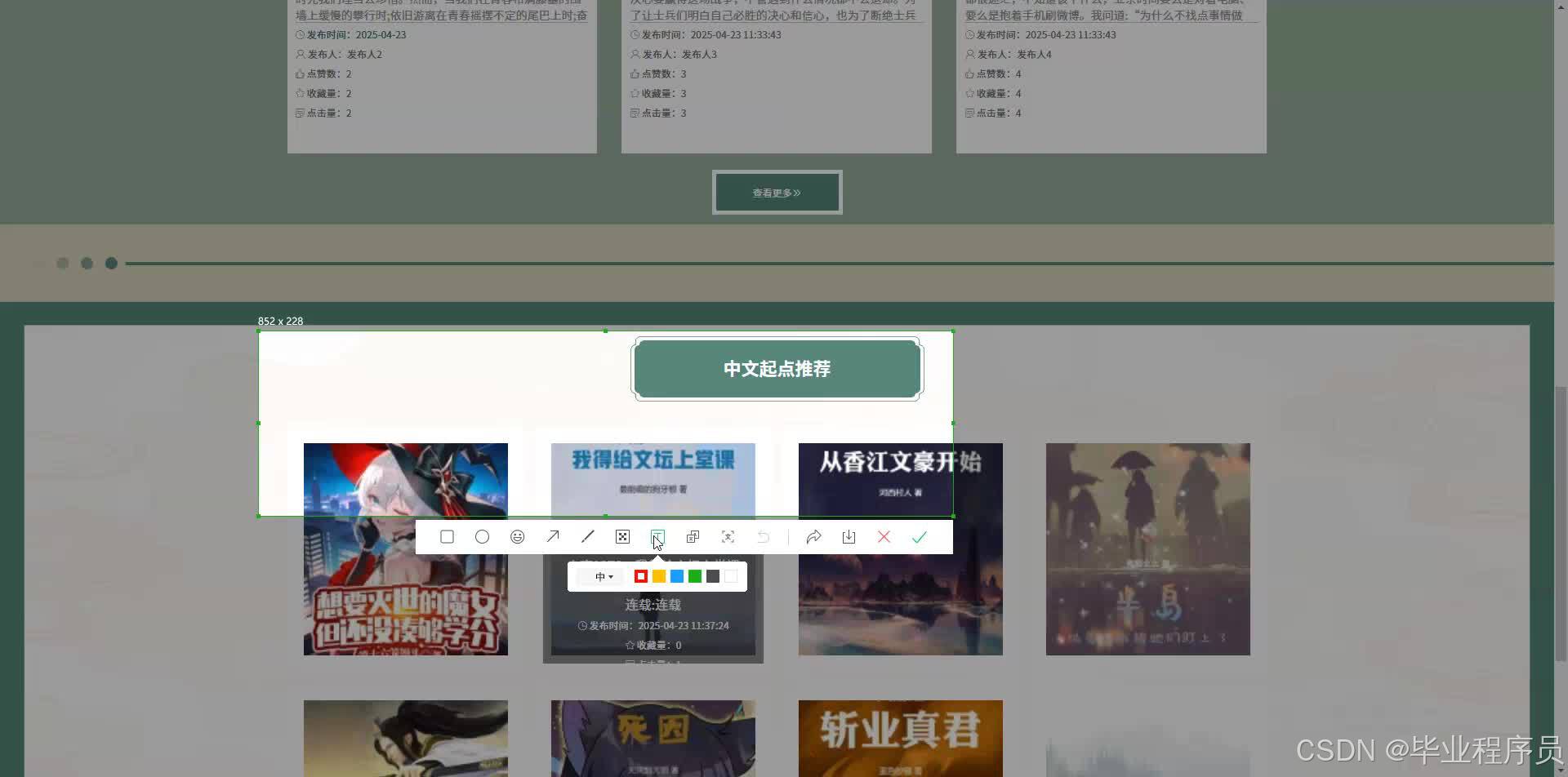1568x777 pixels.
Task: Activate the text annotation tool
Action: click(x=657, y=536)
